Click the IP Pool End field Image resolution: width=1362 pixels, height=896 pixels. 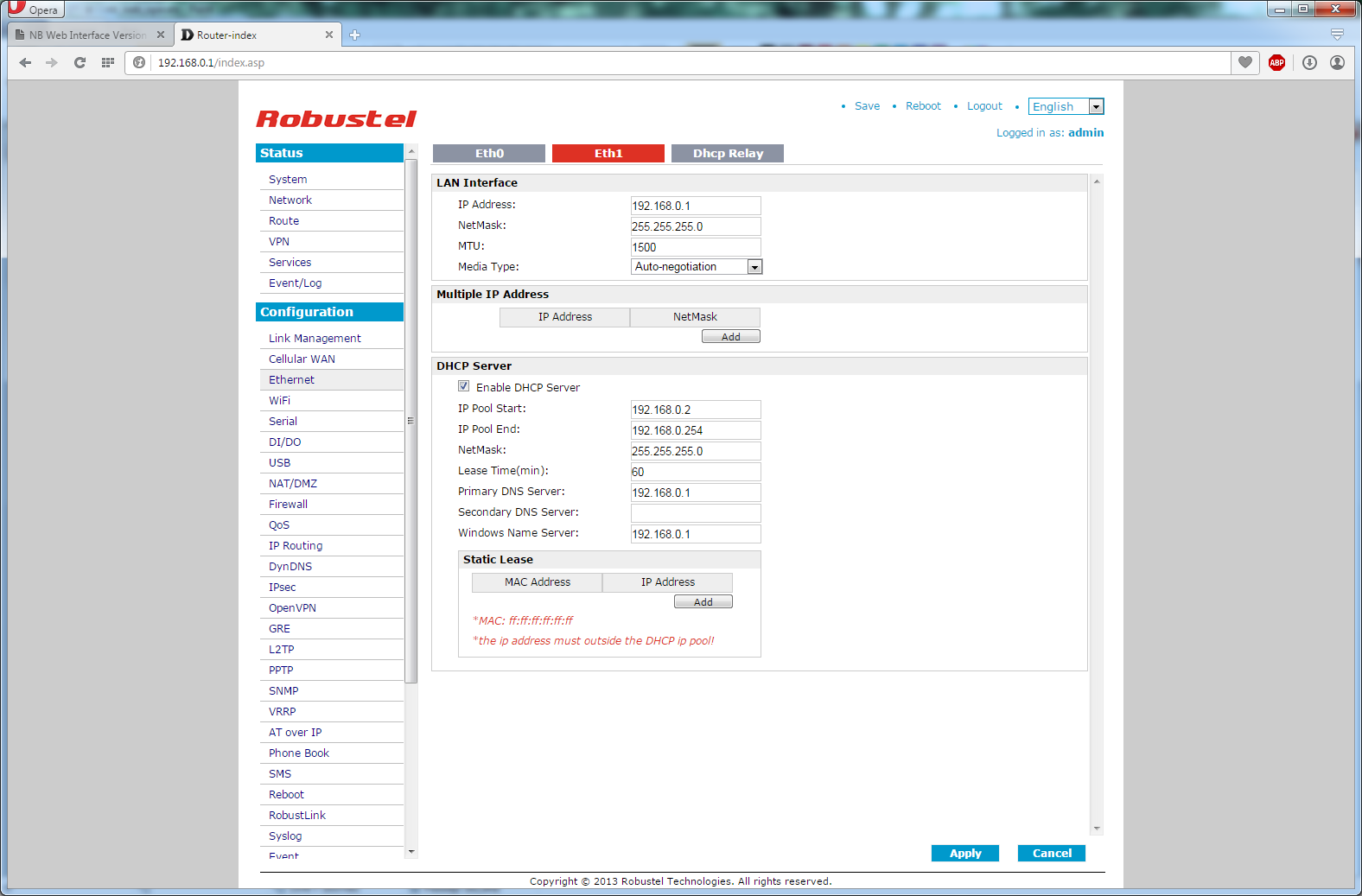tap(696, 430)
